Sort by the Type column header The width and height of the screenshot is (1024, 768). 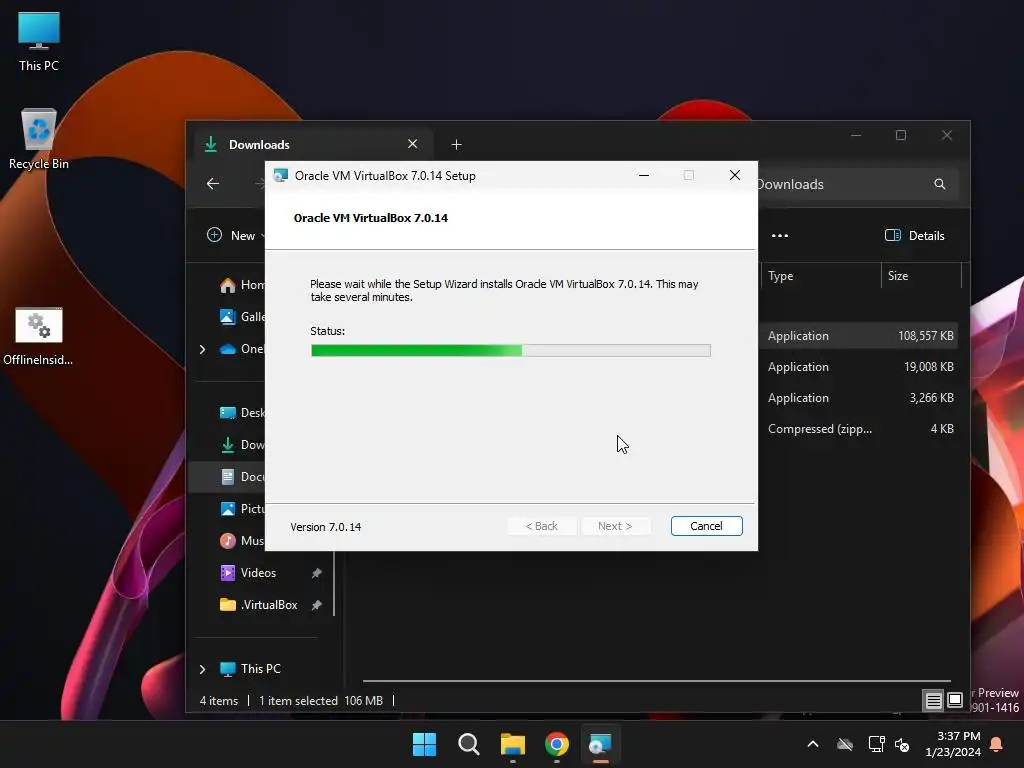(820, 276)
